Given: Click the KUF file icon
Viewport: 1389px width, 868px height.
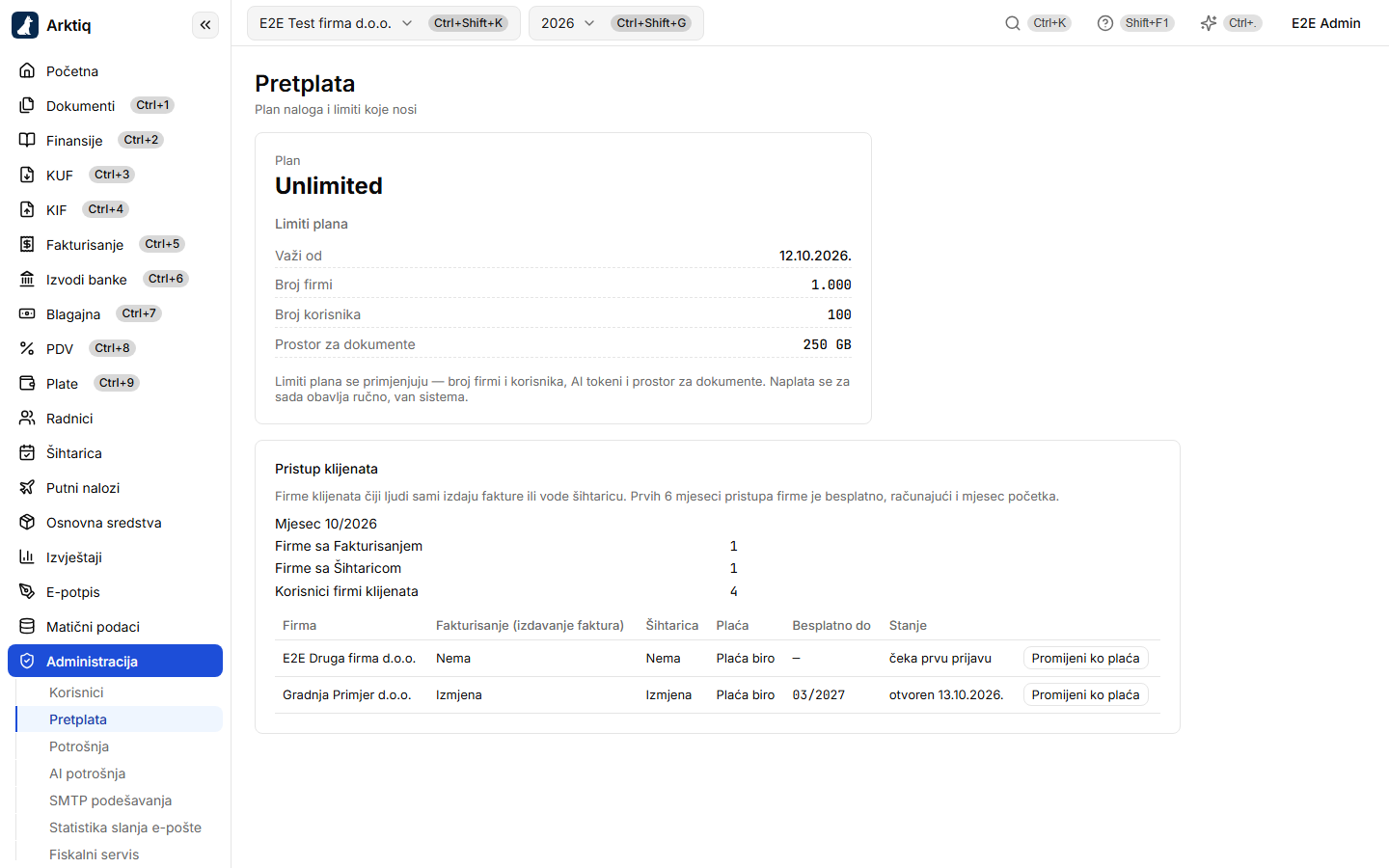Looking at the screenshot, I should (x=27, y=175).
